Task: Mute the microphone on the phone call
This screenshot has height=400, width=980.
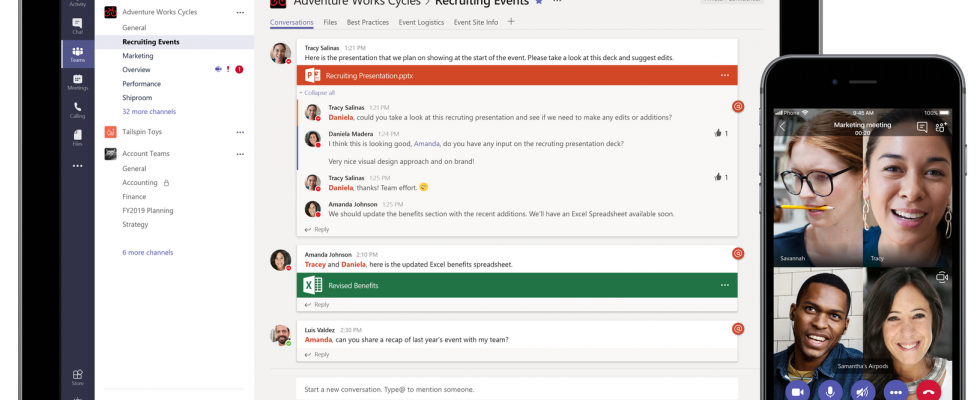Action: tap(830, 391)
